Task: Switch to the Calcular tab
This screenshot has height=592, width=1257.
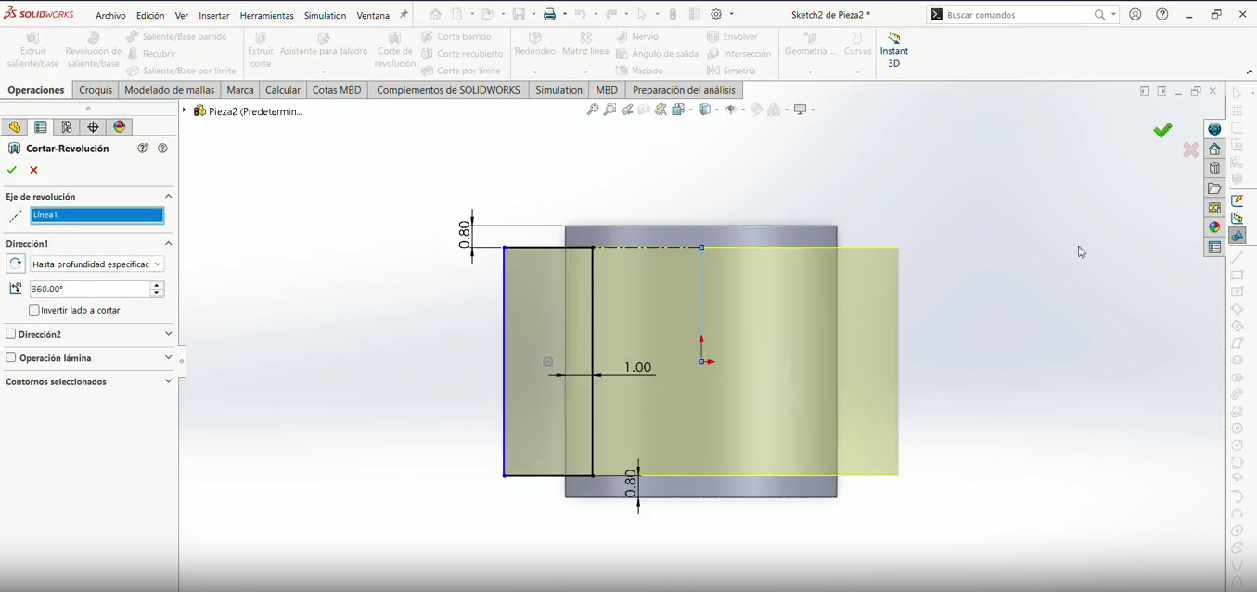Action: coord(283,90)
